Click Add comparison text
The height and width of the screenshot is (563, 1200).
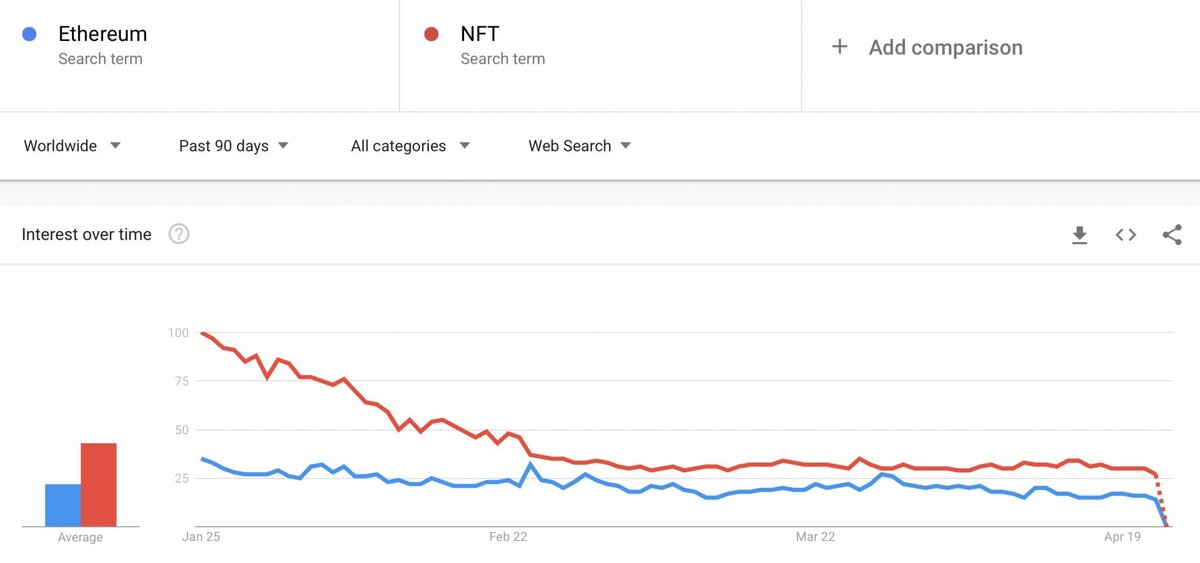945,47
